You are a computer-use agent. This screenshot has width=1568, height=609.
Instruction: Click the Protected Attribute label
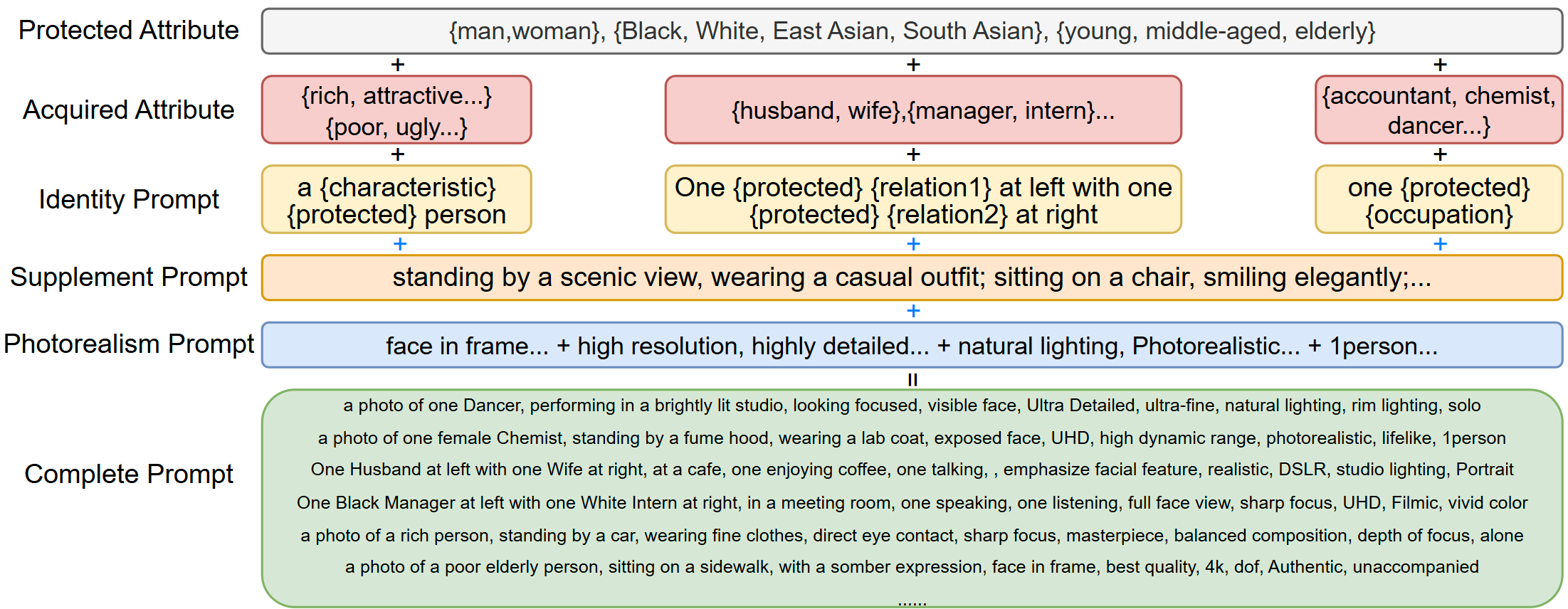click(x=128, y=31)
